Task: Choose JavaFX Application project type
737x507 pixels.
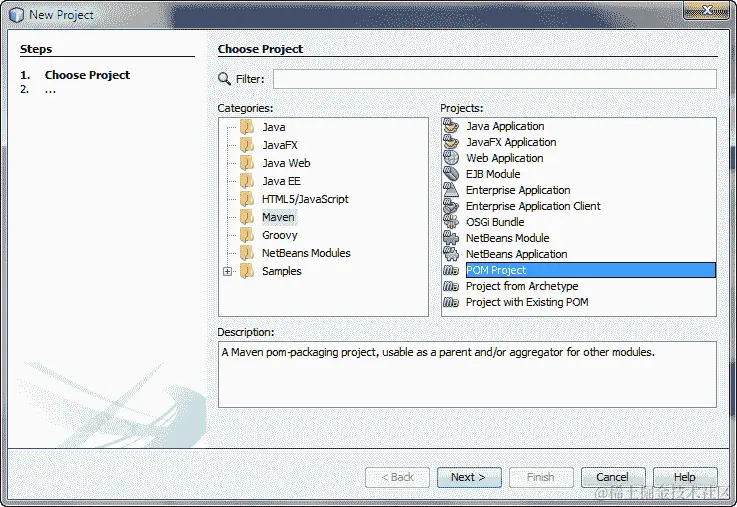Action: [x=511, y=142]
